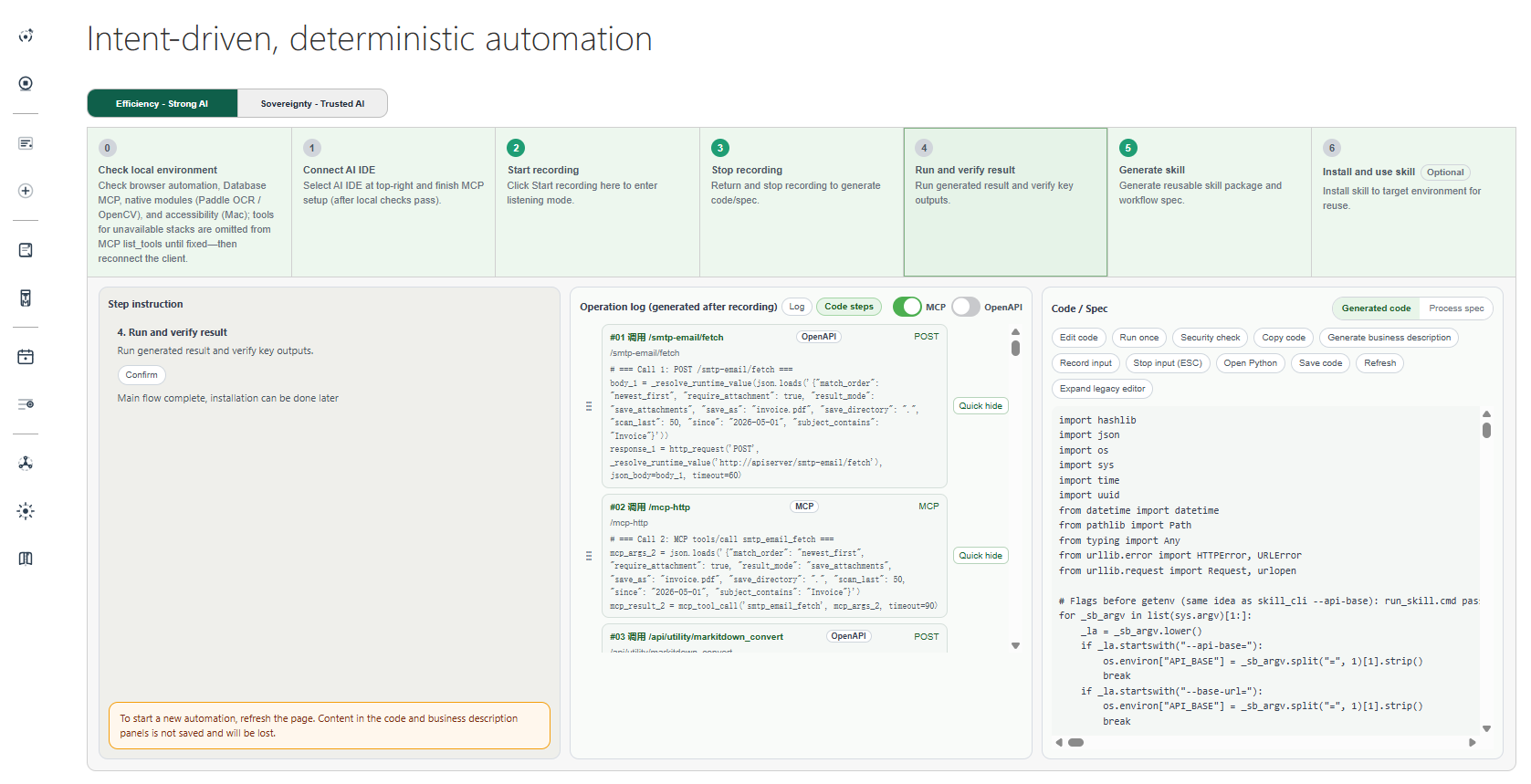This screenshot has width=1531, height=784.
Task: Click drag handle icon beside step #01
Action: [589, 406]
